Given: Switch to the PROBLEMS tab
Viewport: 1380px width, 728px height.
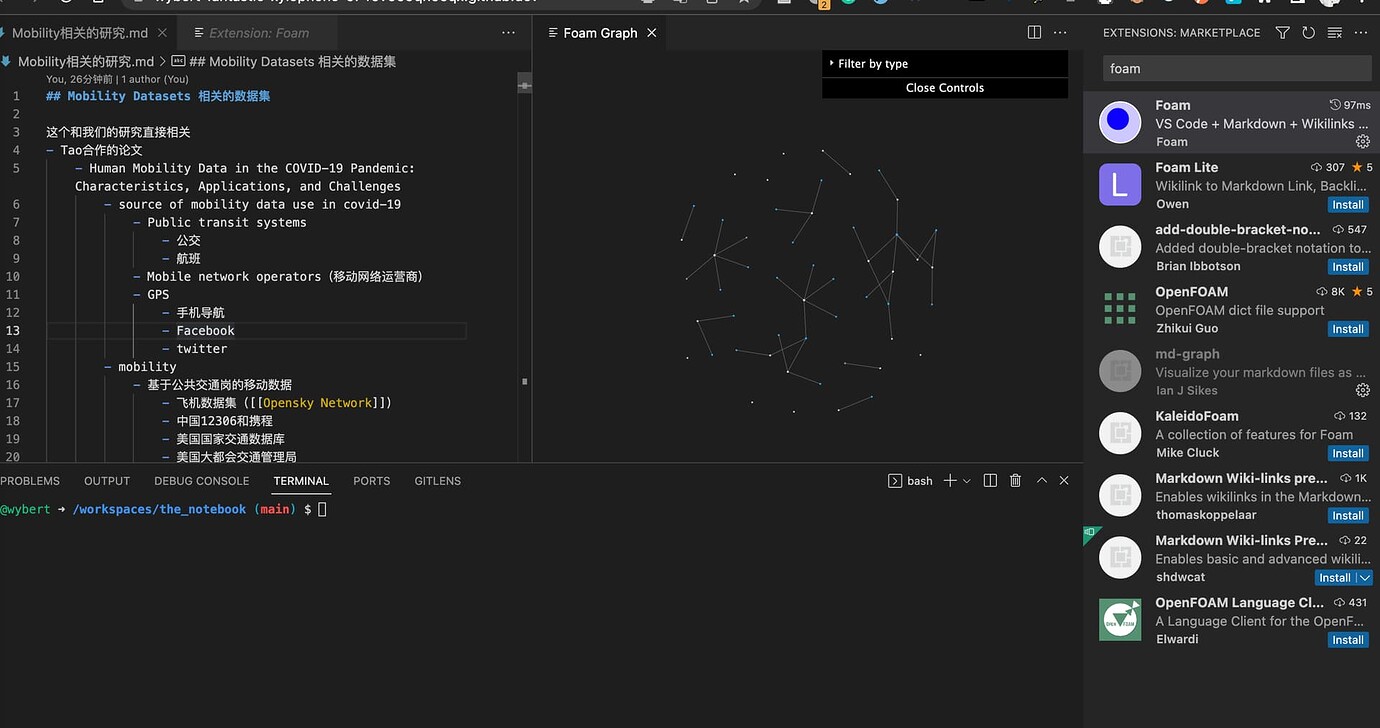Looking at the screenshot, I should tap(30, 481).
